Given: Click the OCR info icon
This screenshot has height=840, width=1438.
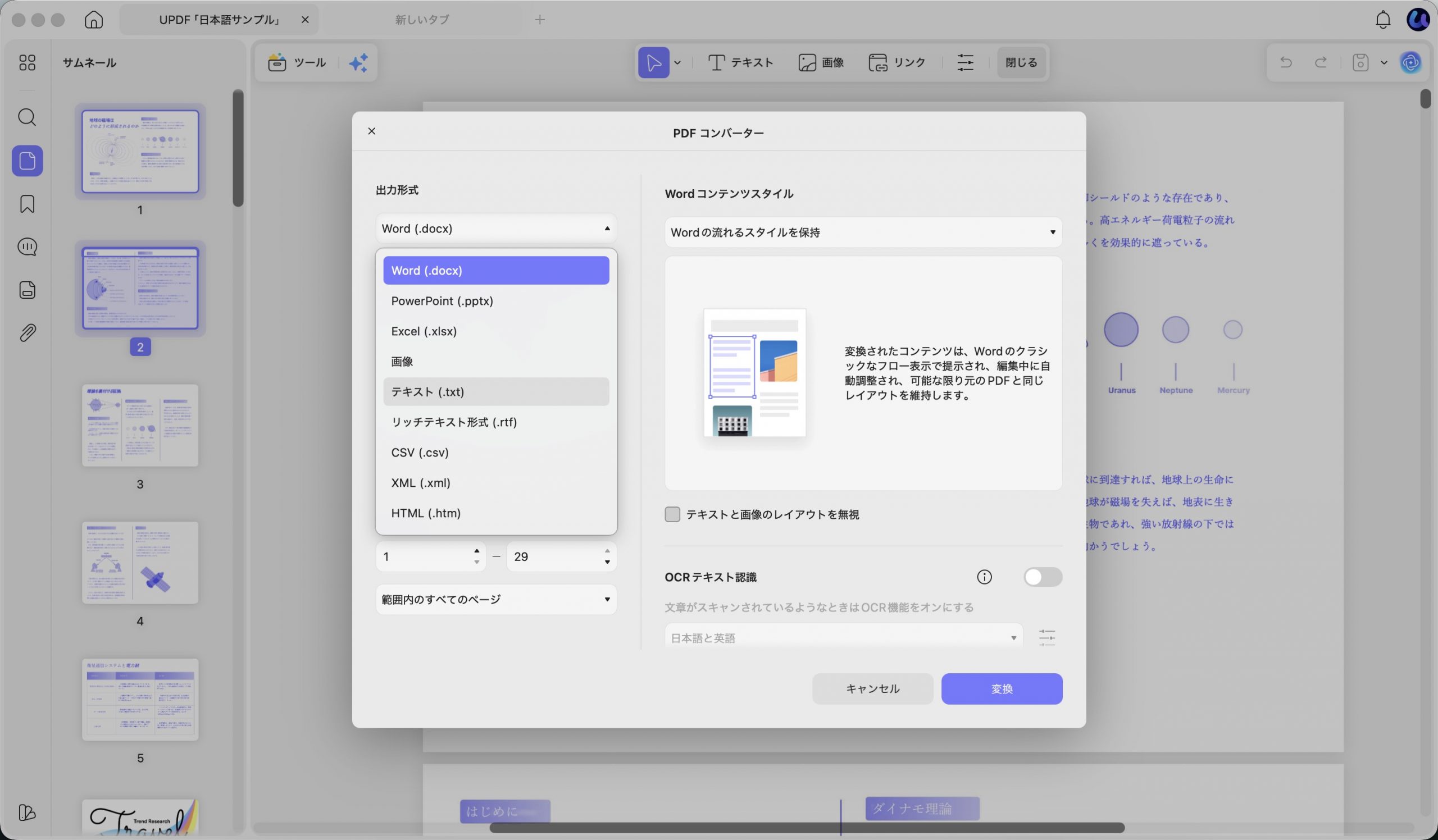Looking at the screenshot, I should click(984, 577).
